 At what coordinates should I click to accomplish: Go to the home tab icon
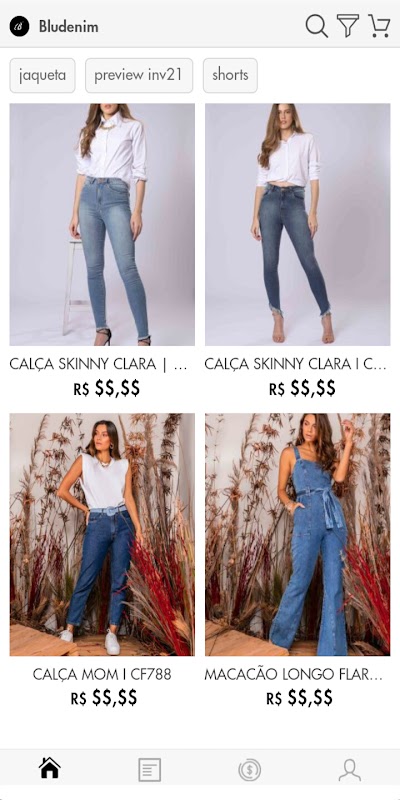pos(50,769)
